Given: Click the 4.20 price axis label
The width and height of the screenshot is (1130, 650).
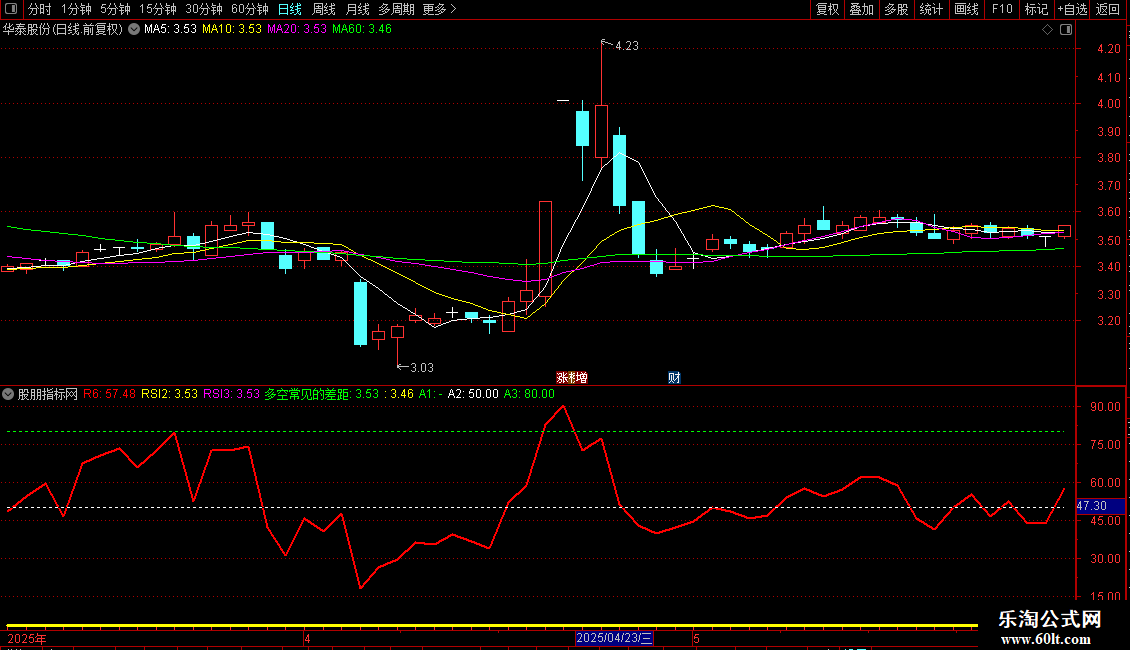Looking at the screenshot, I should (x=1108, y=49).
